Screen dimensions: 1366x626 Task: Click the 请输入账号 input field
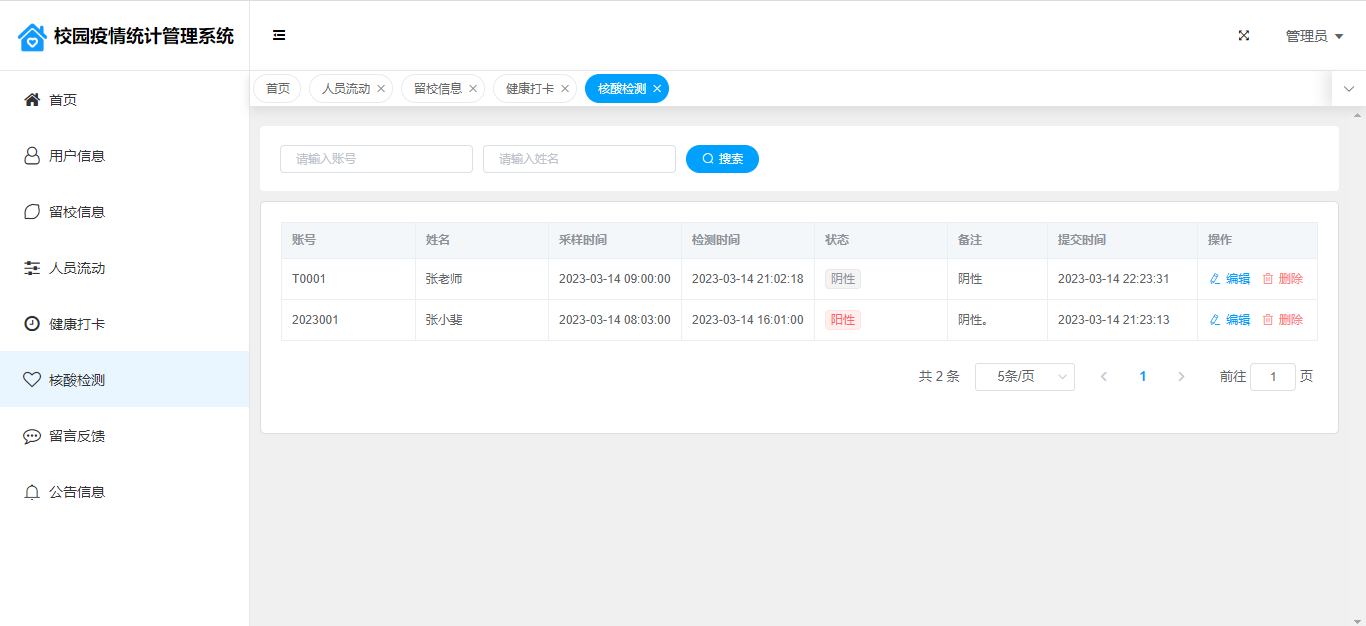click(x=376, y=159)
